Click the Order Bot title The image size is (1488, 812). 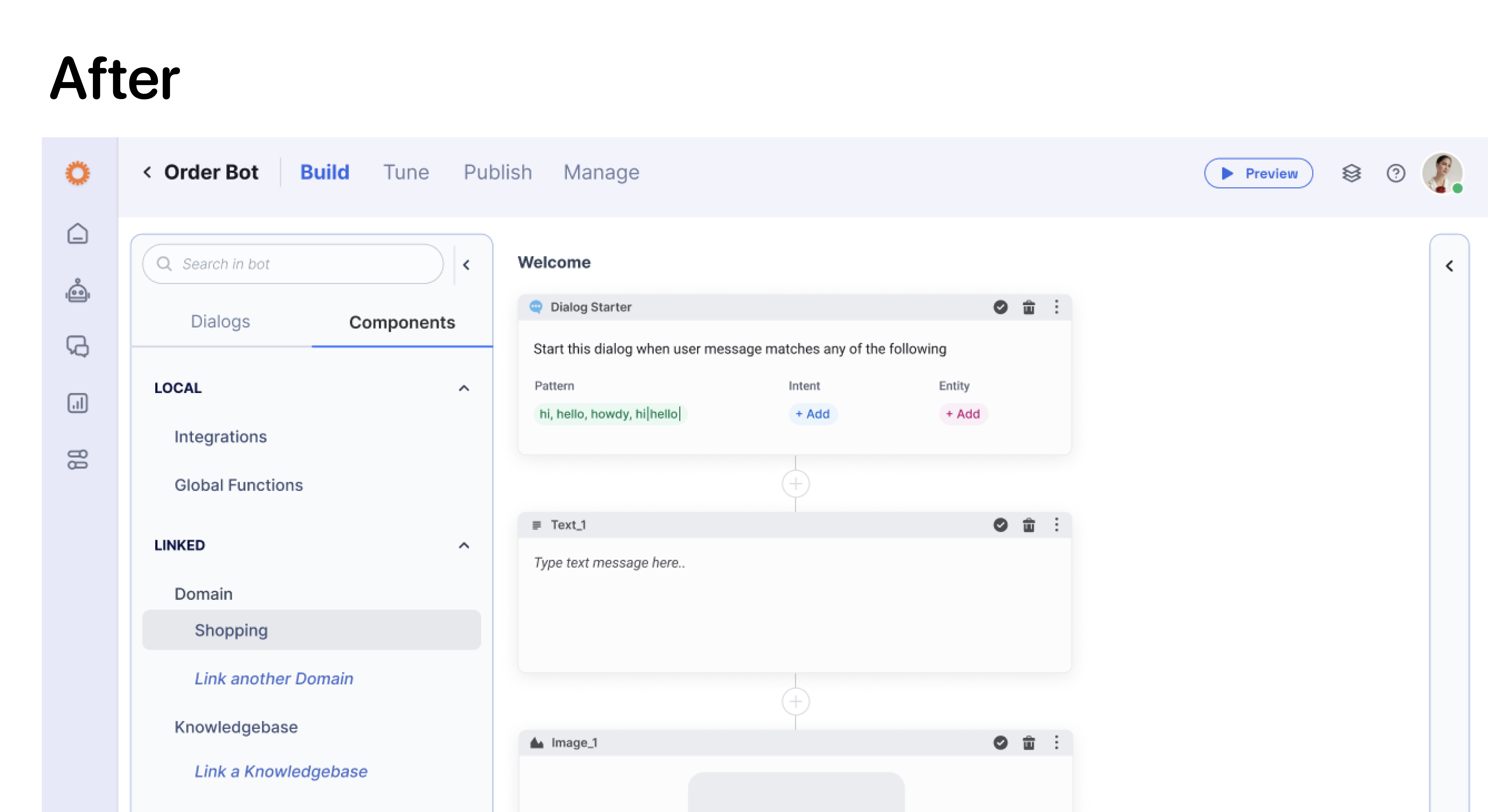(x=211, y=172)
